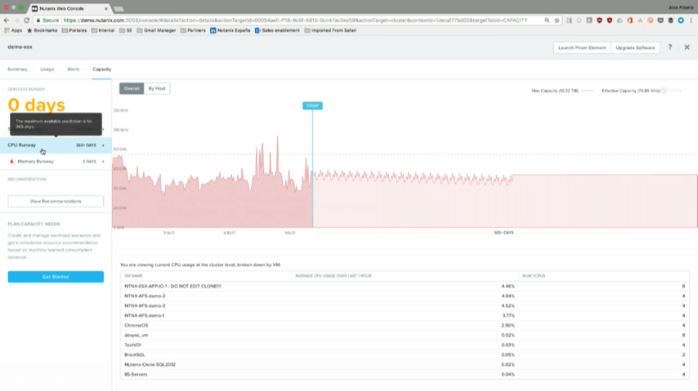Click VM row BronSQL
This screenshot has height=391, width=698.
coord(404,355)
